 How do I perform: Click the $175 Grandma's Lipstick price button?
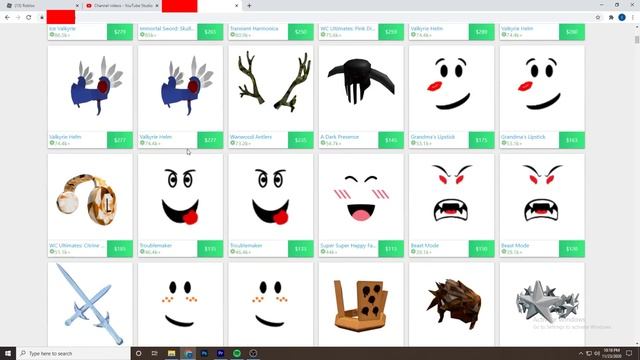click(x=481, y=140)
